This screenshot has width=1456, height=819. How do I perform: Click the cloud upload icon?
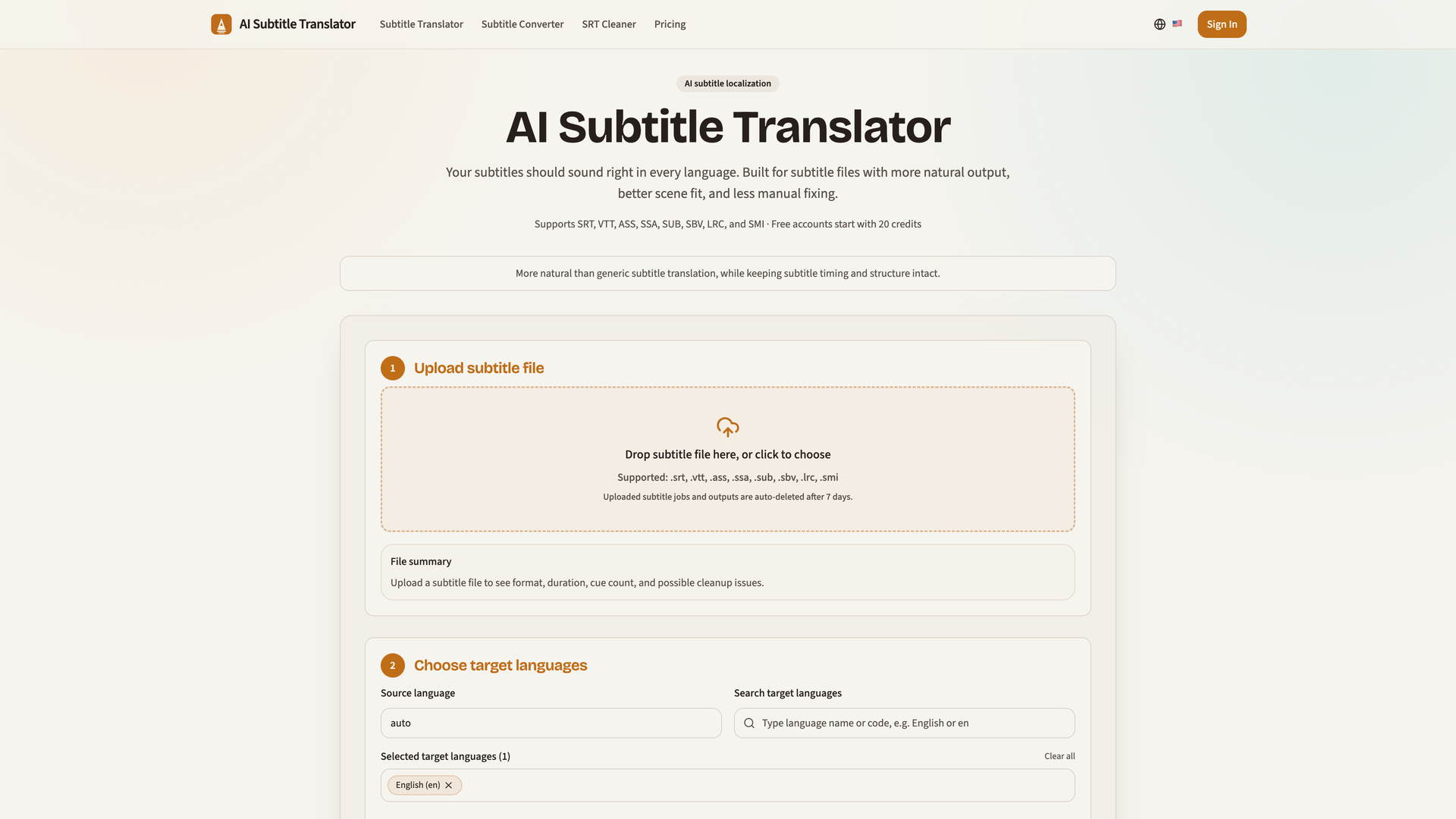point(727,427)
